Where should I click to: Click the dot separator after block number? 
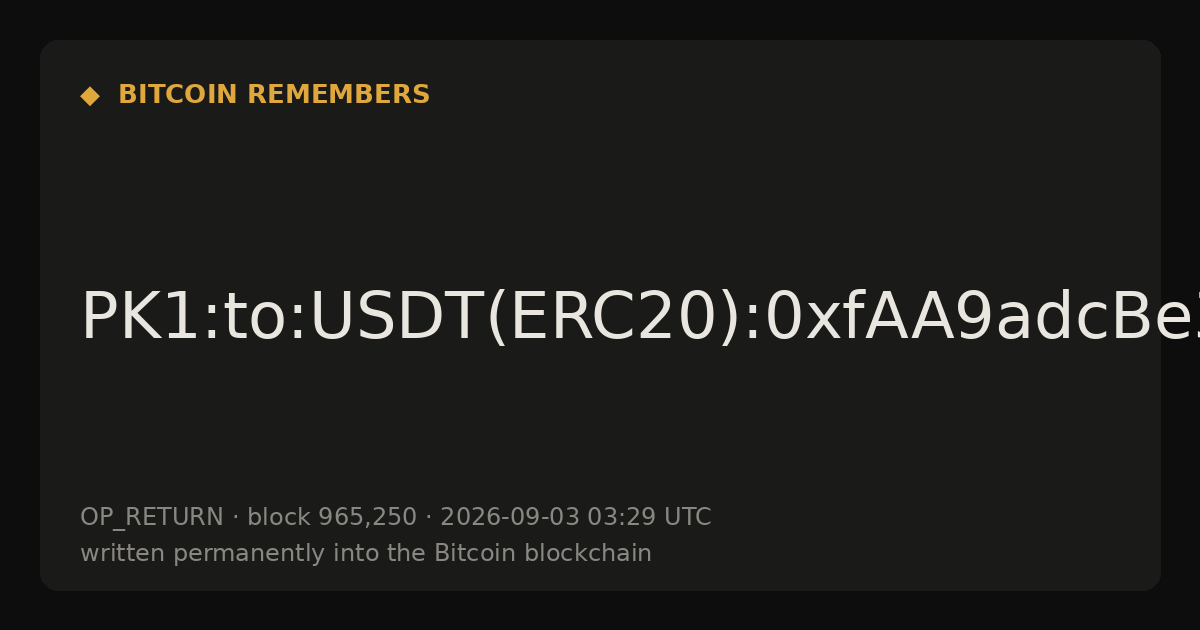[429, 518]
